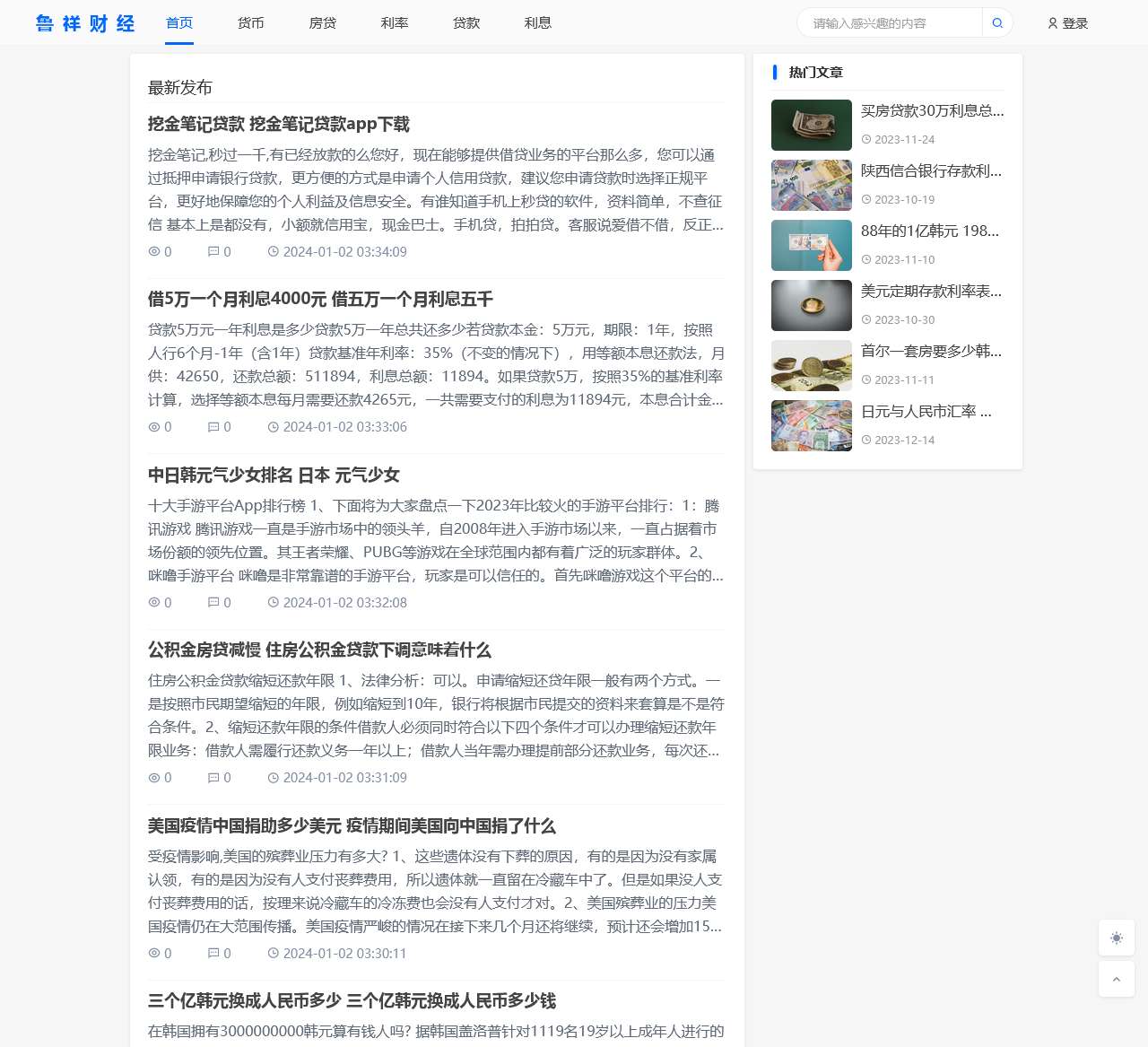The image size is (1148, 1047).
Task: Open article 三个亿韩元换成人民币多少
Action: pos(352,1001)
